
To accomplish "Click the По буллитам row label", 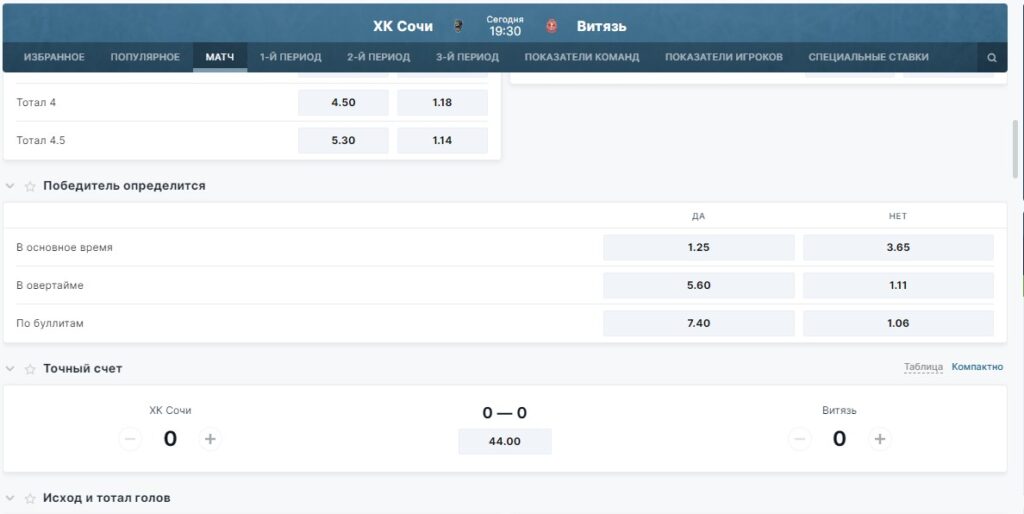I will click(50, 323).
